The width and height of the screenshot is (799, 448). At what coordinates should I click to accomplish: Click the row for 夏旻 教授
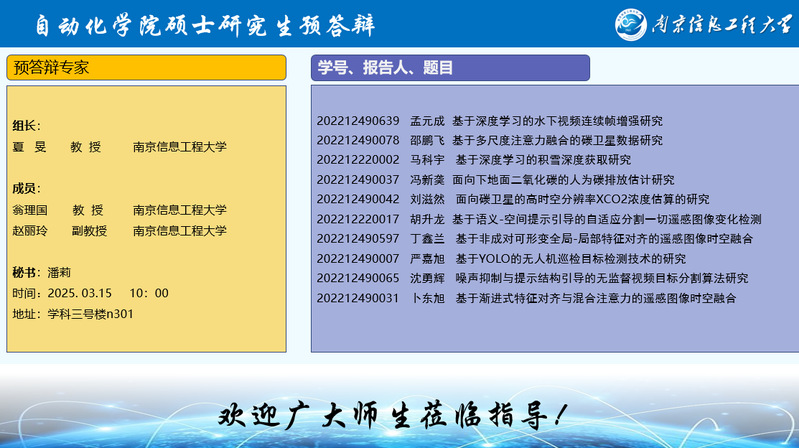click(x=120, y=147)
